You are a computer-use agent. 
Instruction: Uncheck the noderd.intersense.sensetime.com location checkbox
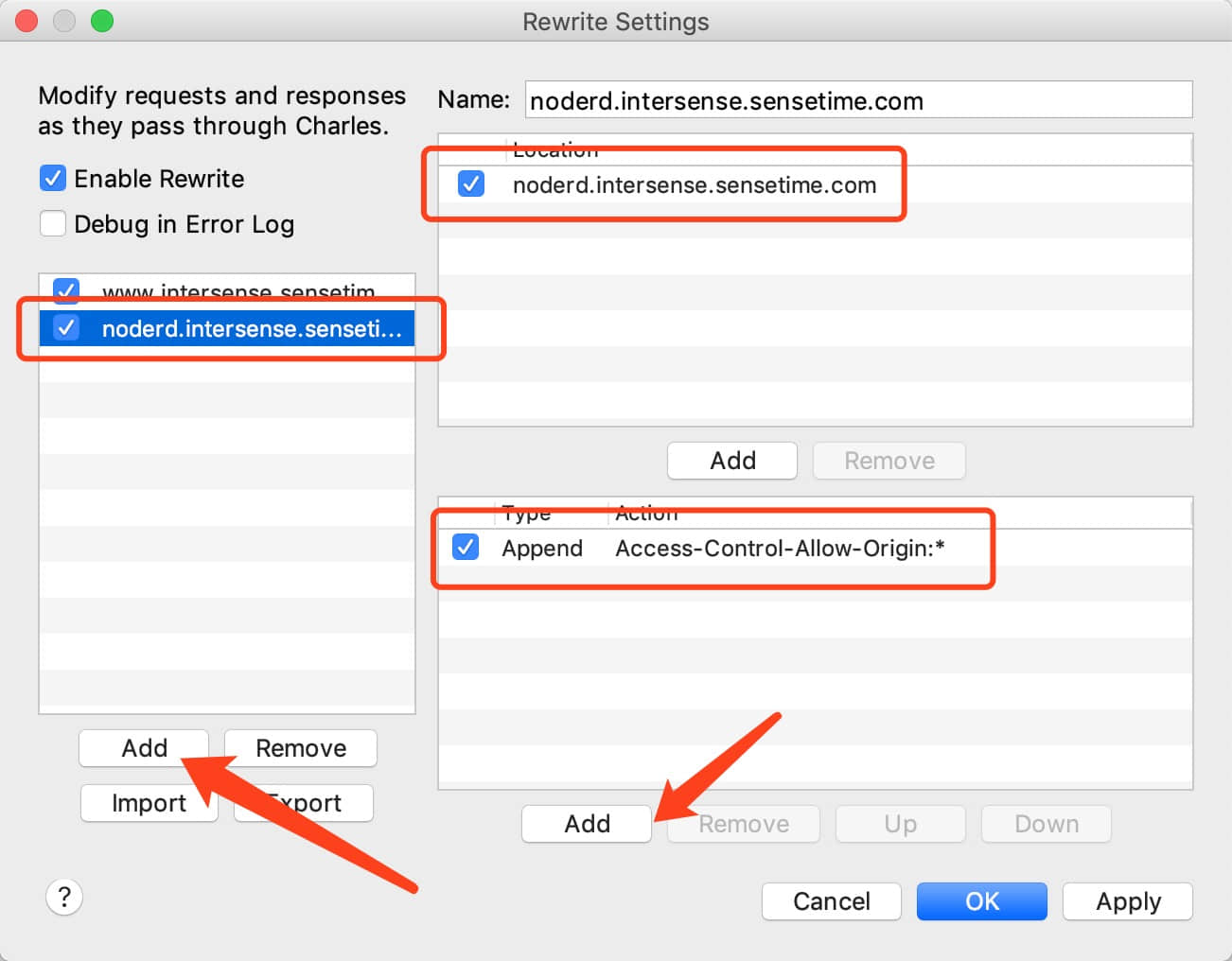pyautogui.click(x=470, y=183)
